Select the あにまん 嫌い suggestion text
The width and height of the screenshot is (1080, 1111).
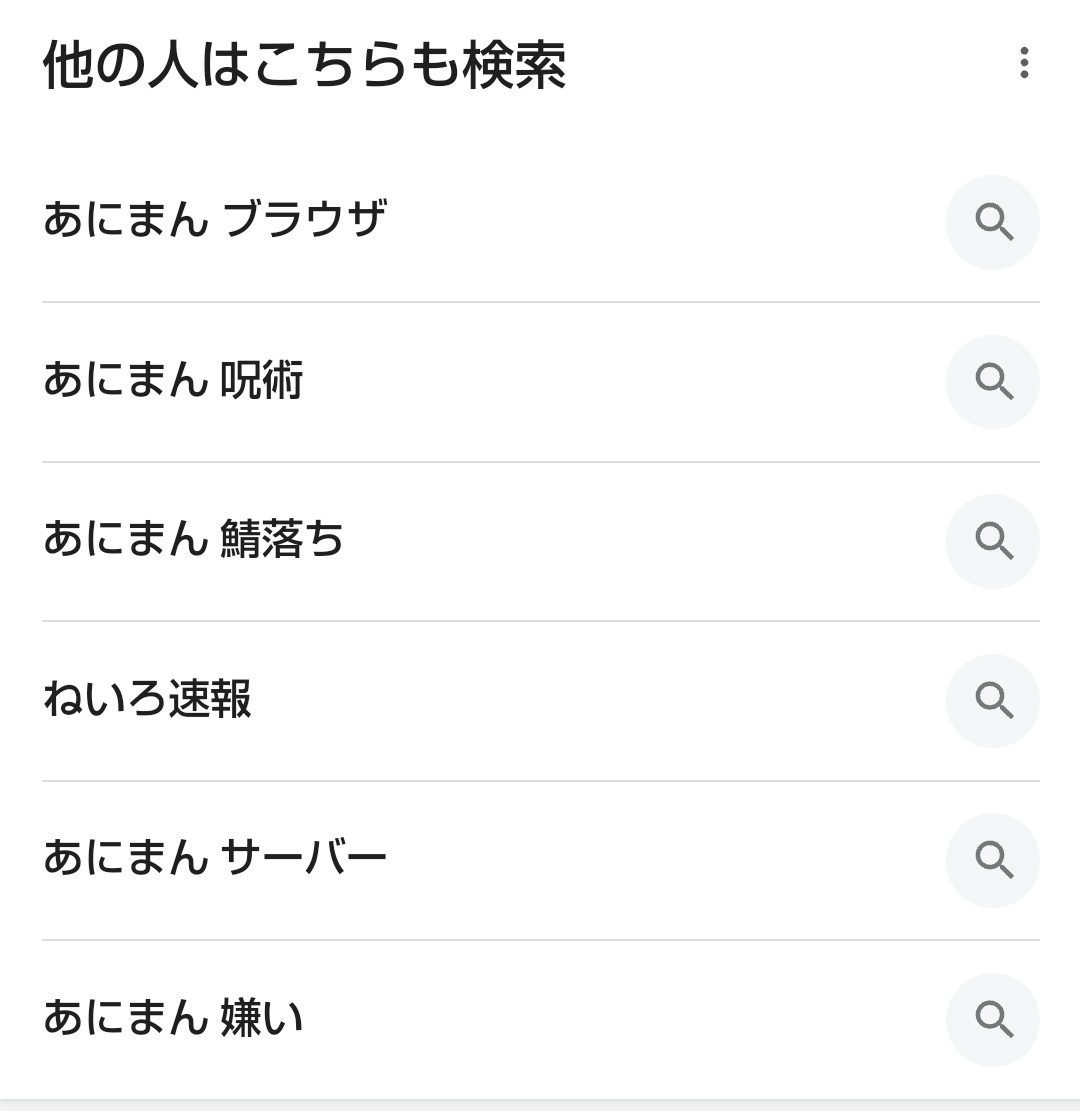(172, 1019)
